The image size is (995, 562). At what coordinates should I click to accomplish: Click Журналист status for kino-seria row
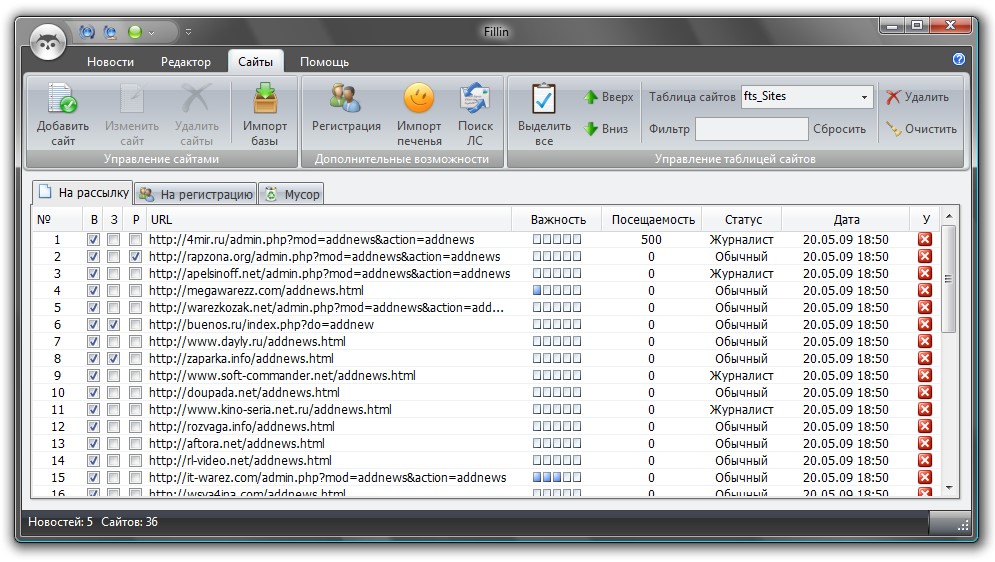click(x=741, y=410)
